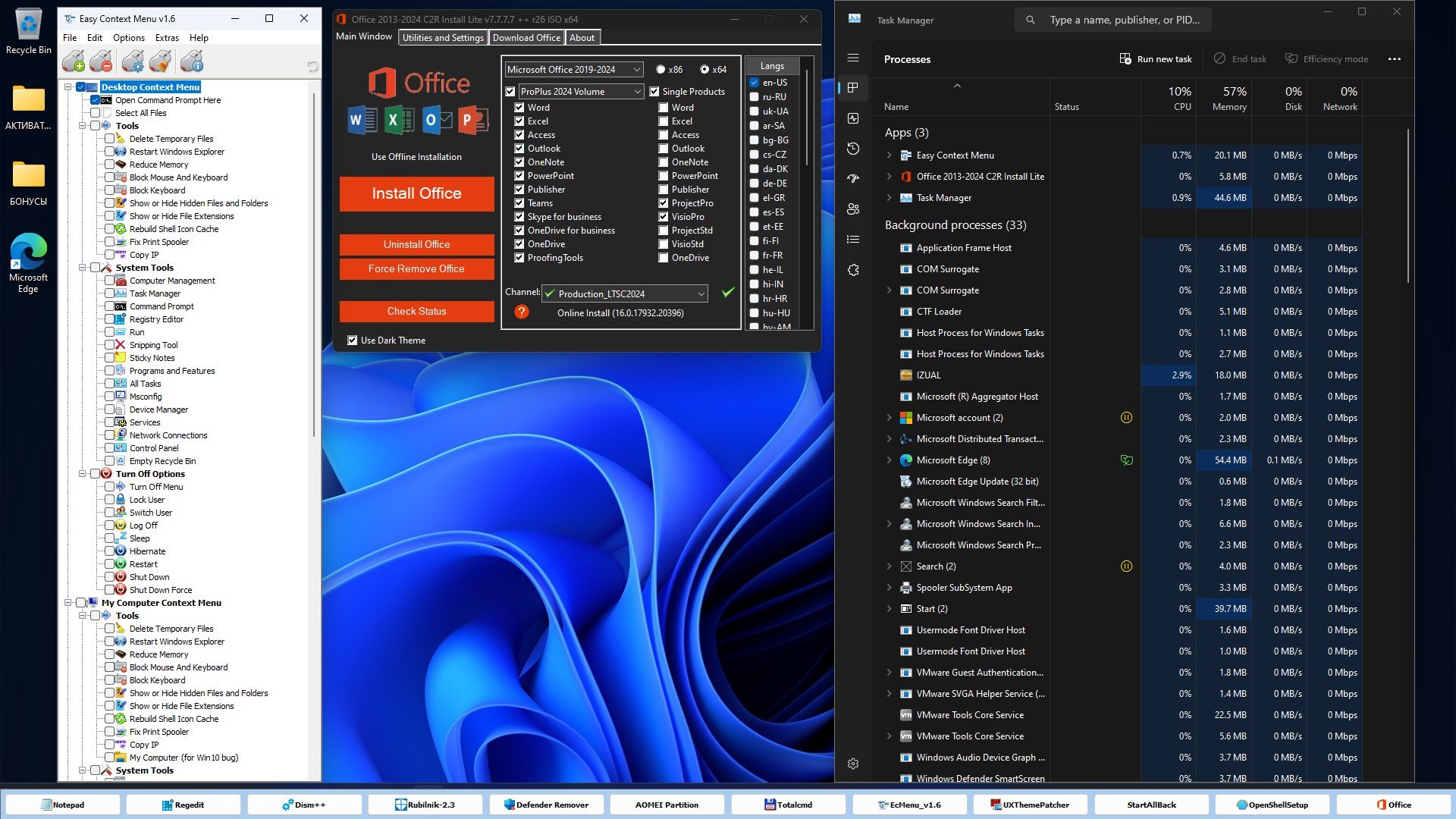Launch Dism++ from bottom launcher bar

304,805
